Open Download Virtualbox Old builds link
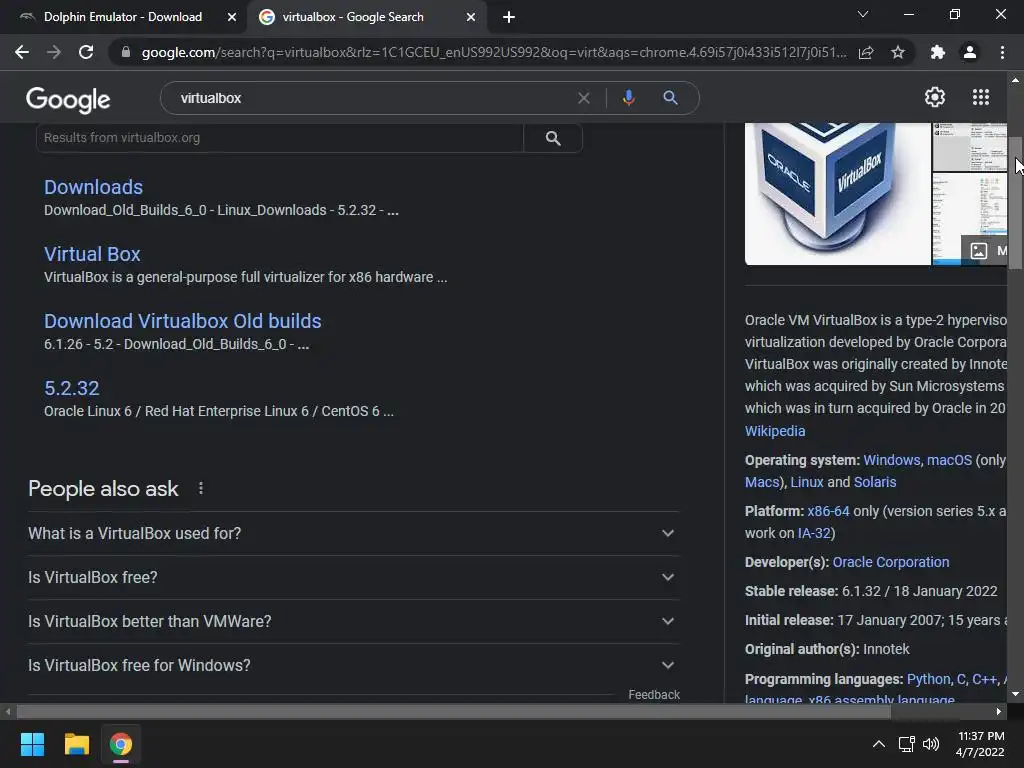Image resolution: width=1024 pixels, height=768 pixels. pos(183,321)
